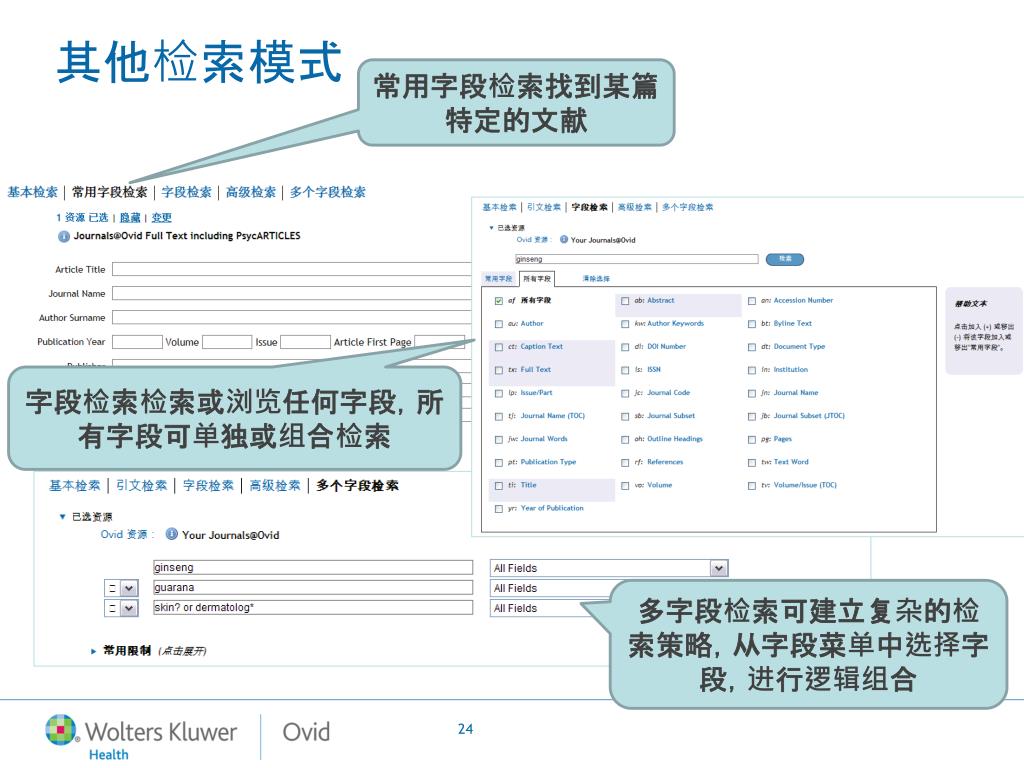1024x768 pixels.
Task: Open 高级检索 in the bottom multi-field panel
Action: click(275, 485)
